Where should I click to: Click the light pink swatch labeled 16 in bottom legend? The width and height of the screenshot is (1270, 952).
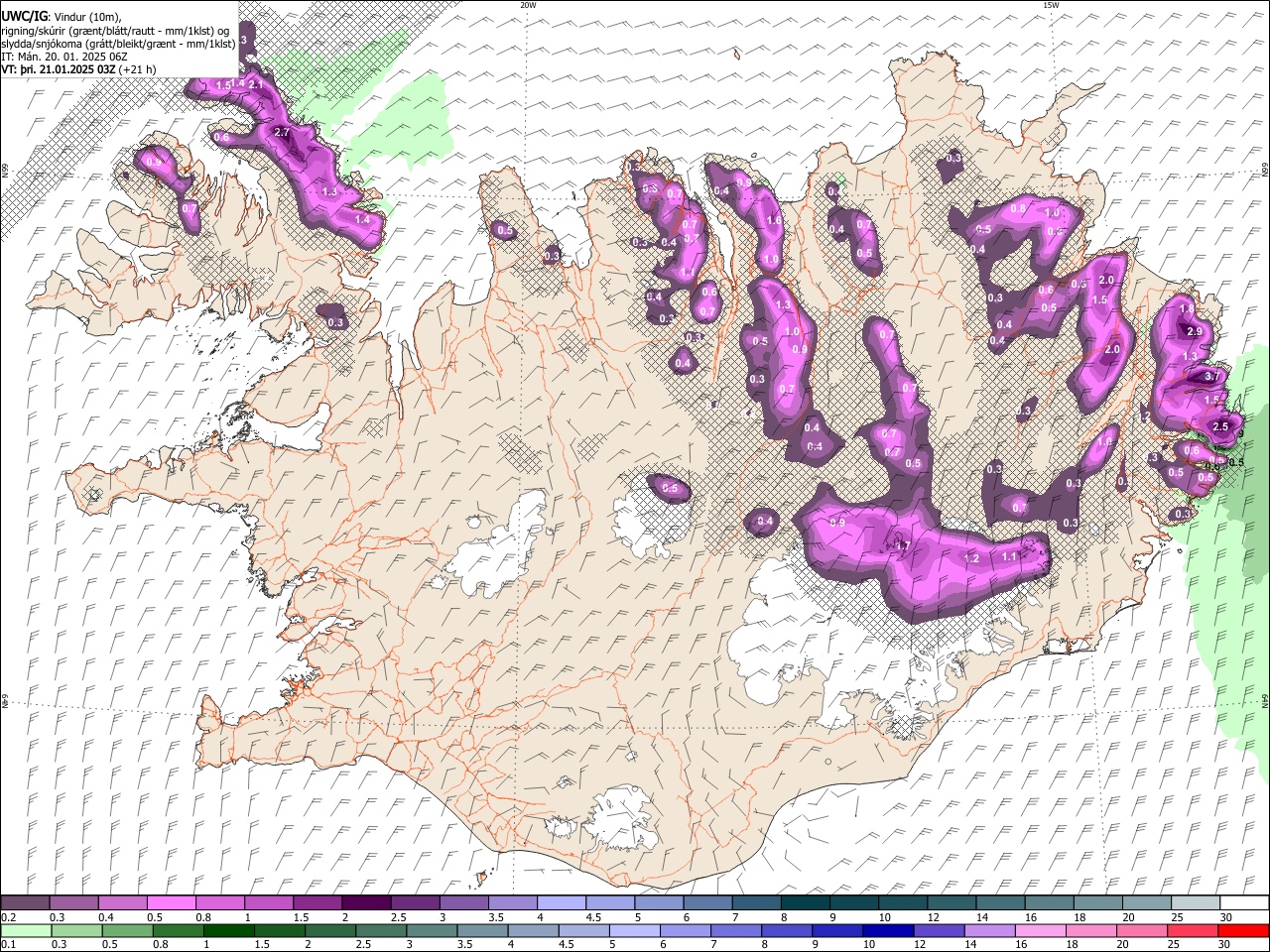1041,931
